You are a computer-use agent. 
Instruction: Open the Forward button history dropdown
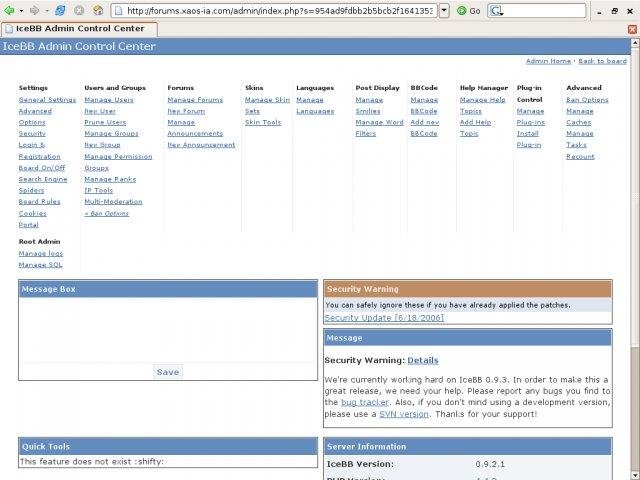click(47, 11)
